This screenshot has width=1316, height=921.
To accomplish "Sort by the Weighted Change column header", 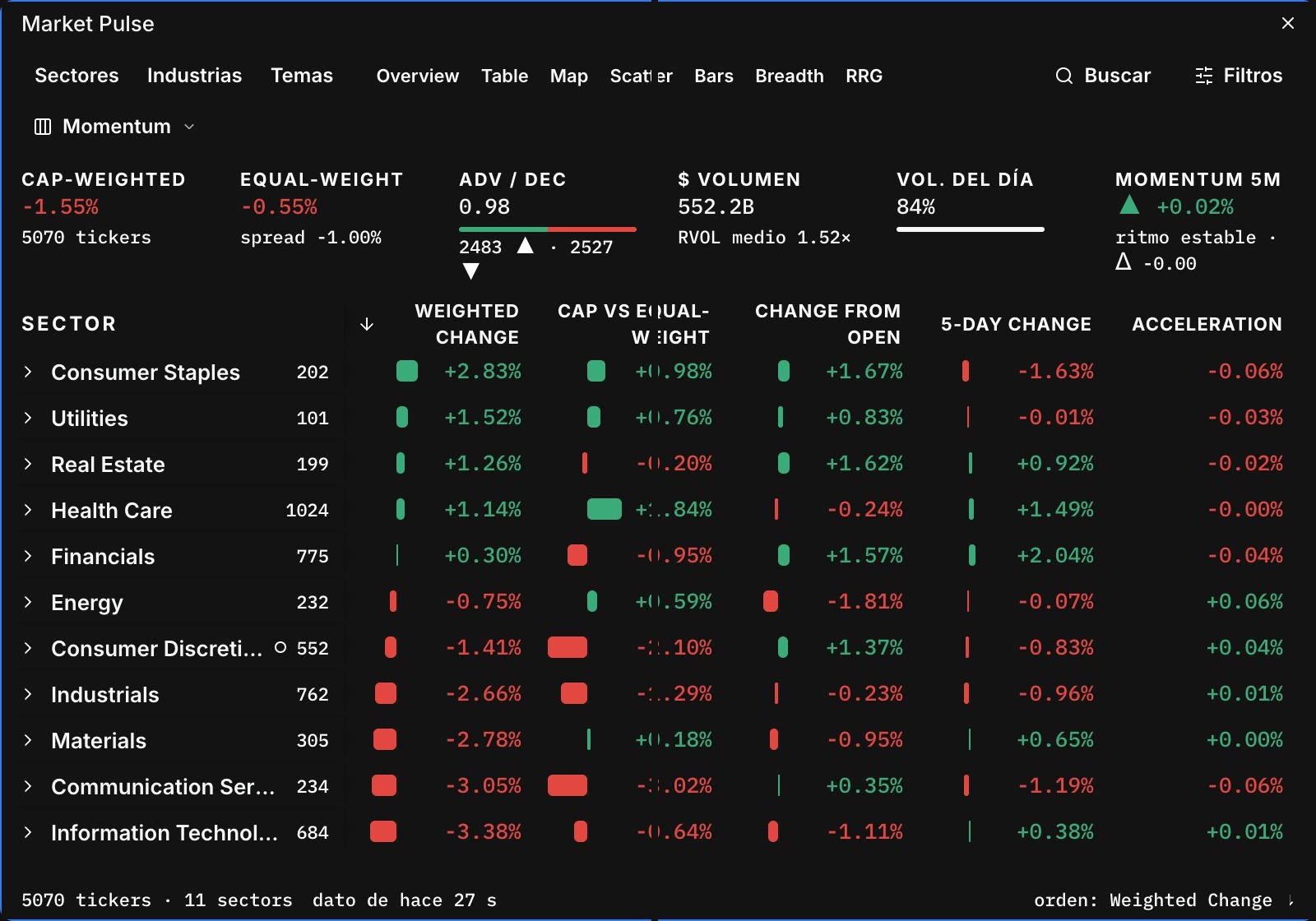I will click(466, 324).
